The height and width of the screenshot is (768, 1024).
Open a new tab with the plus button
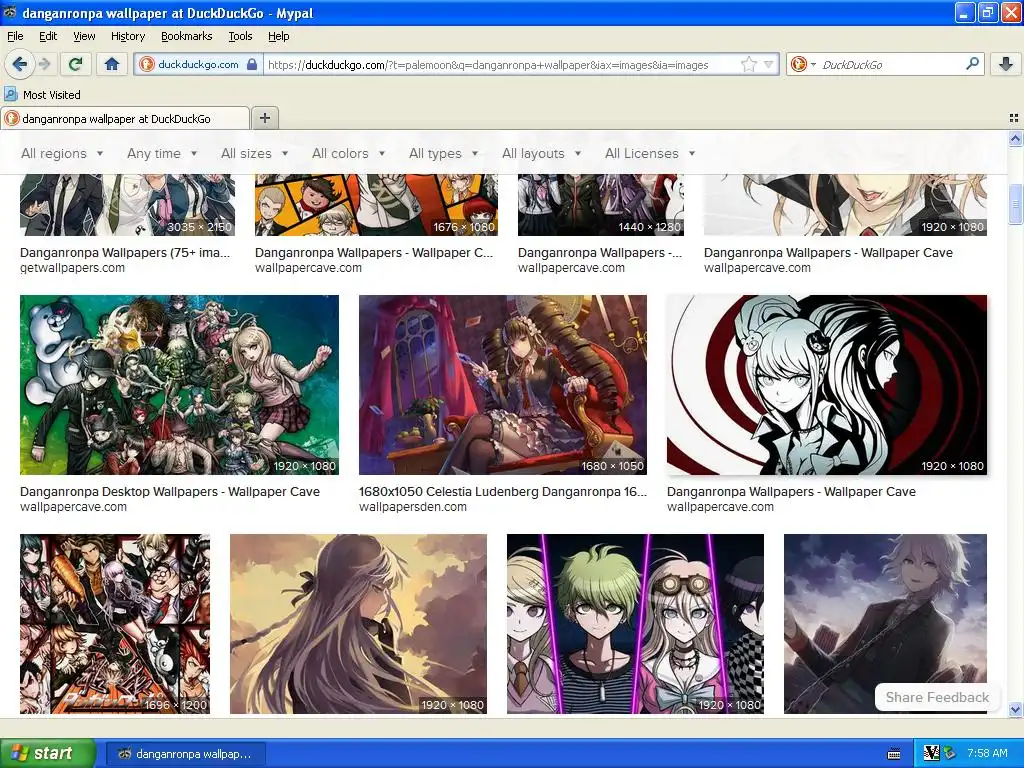click(264, 118)
